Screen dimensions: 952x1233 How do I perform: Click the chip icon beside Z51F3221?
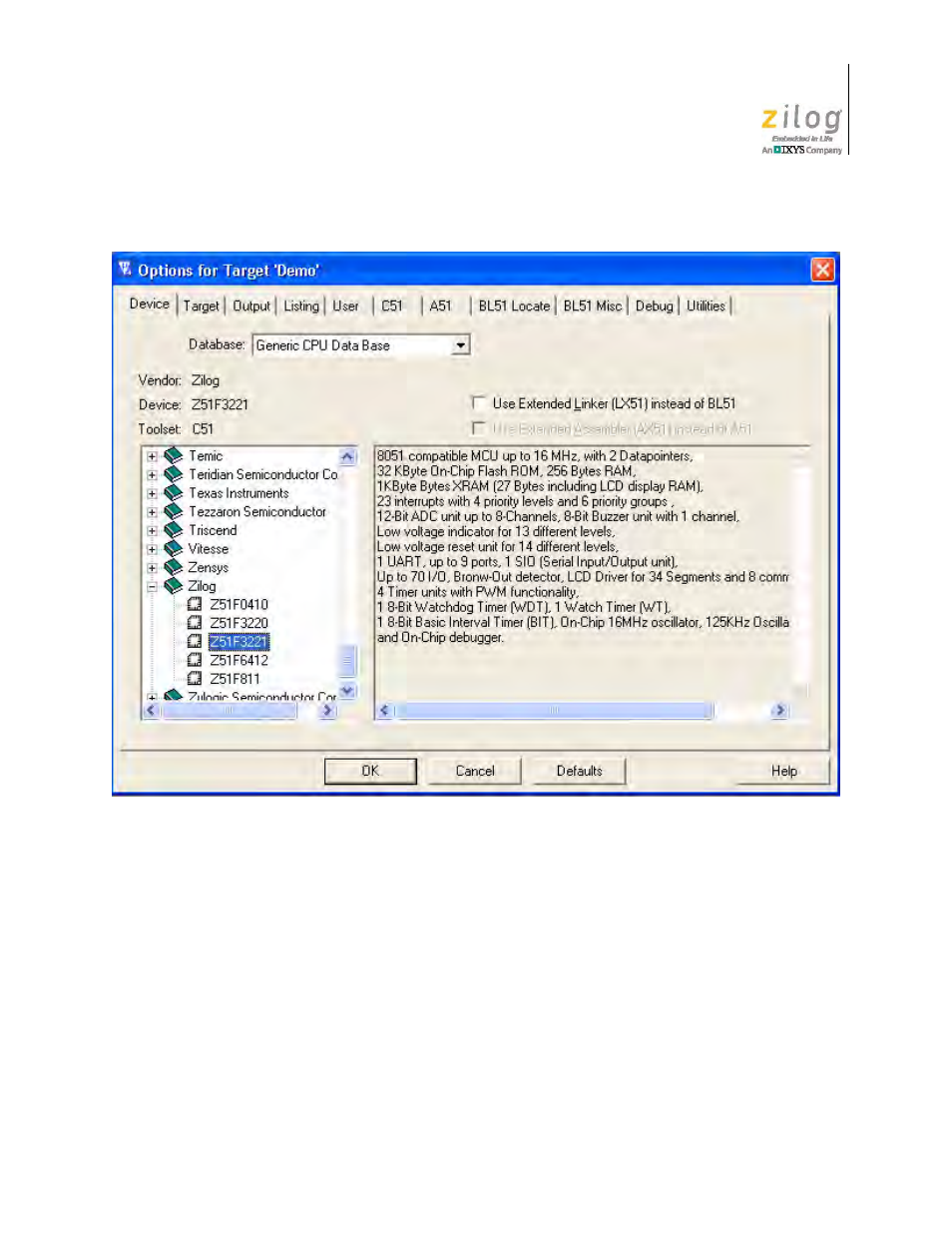coord(195,641)
